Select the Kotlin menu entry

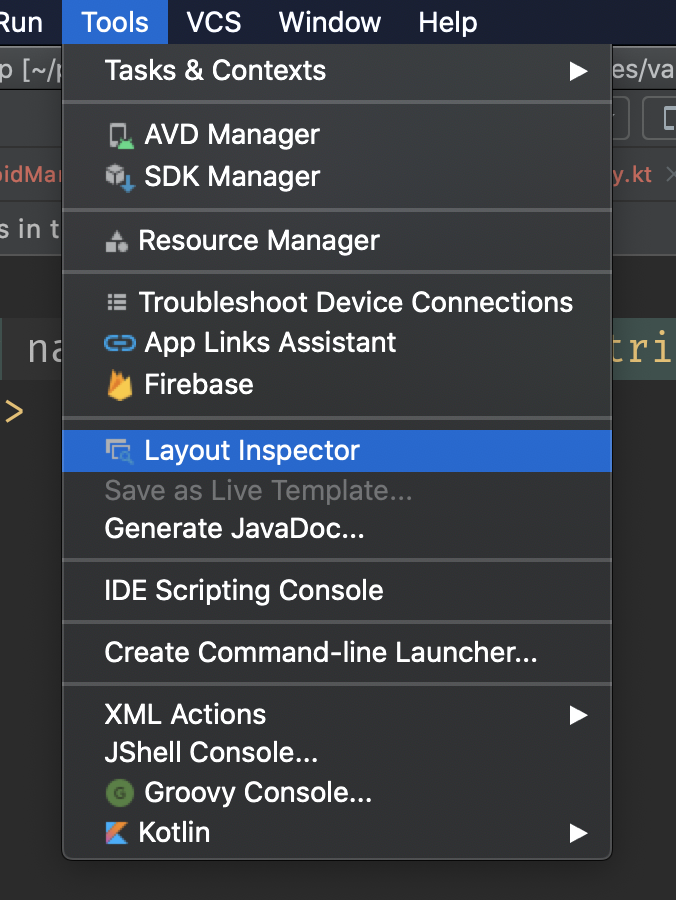[x=337, y=833]
